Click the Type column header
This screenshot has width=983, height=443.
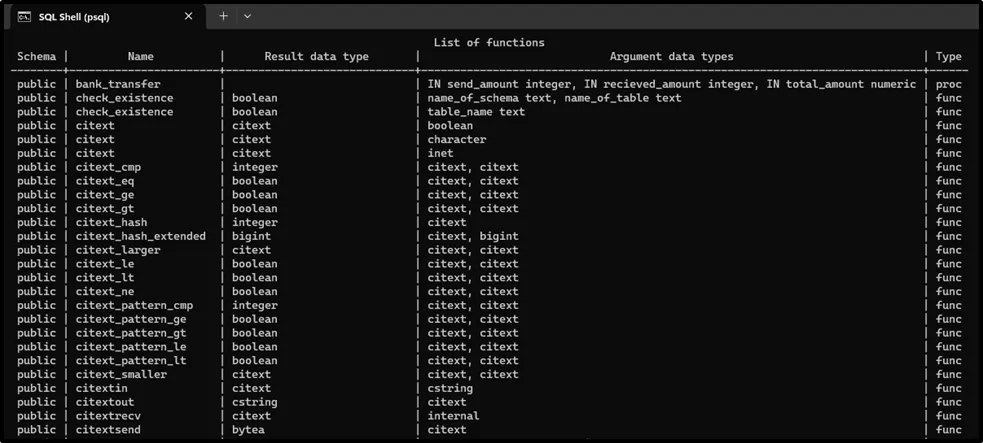(948, 57)
